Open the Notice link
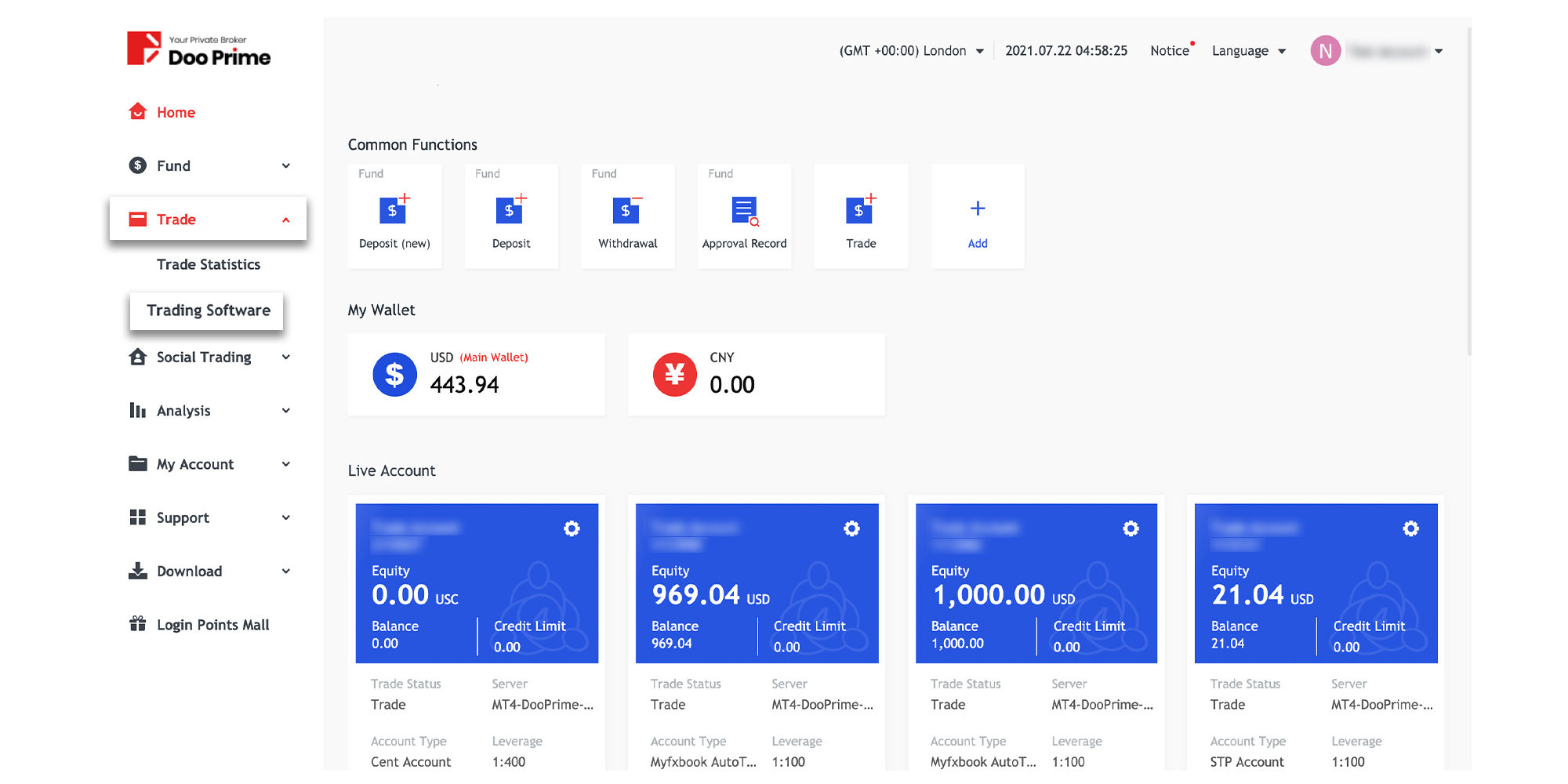Screen dimensions: 1568x784 1170,51
